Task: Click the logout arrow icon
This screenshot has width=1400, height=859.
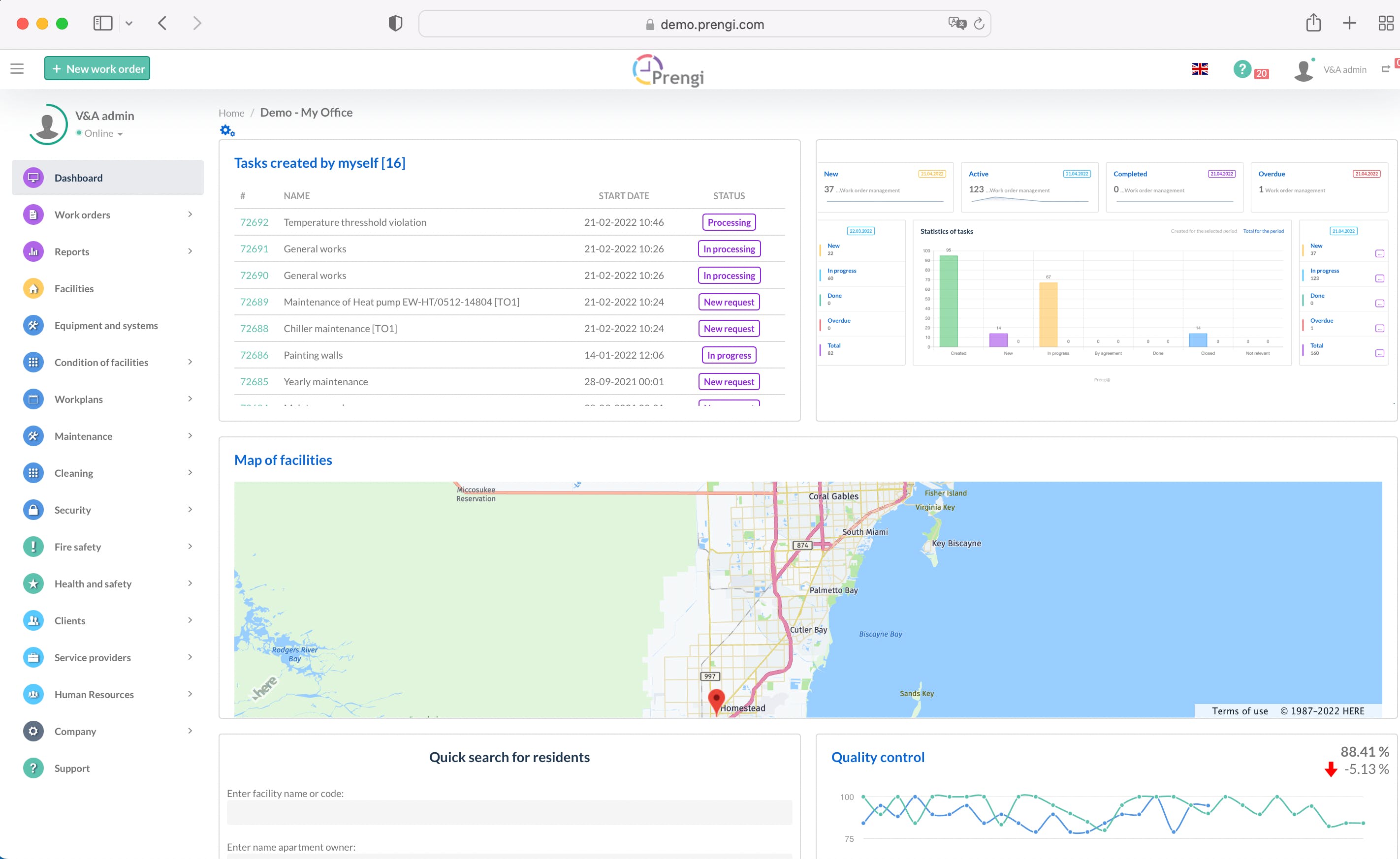Action: coord(1386,69)
